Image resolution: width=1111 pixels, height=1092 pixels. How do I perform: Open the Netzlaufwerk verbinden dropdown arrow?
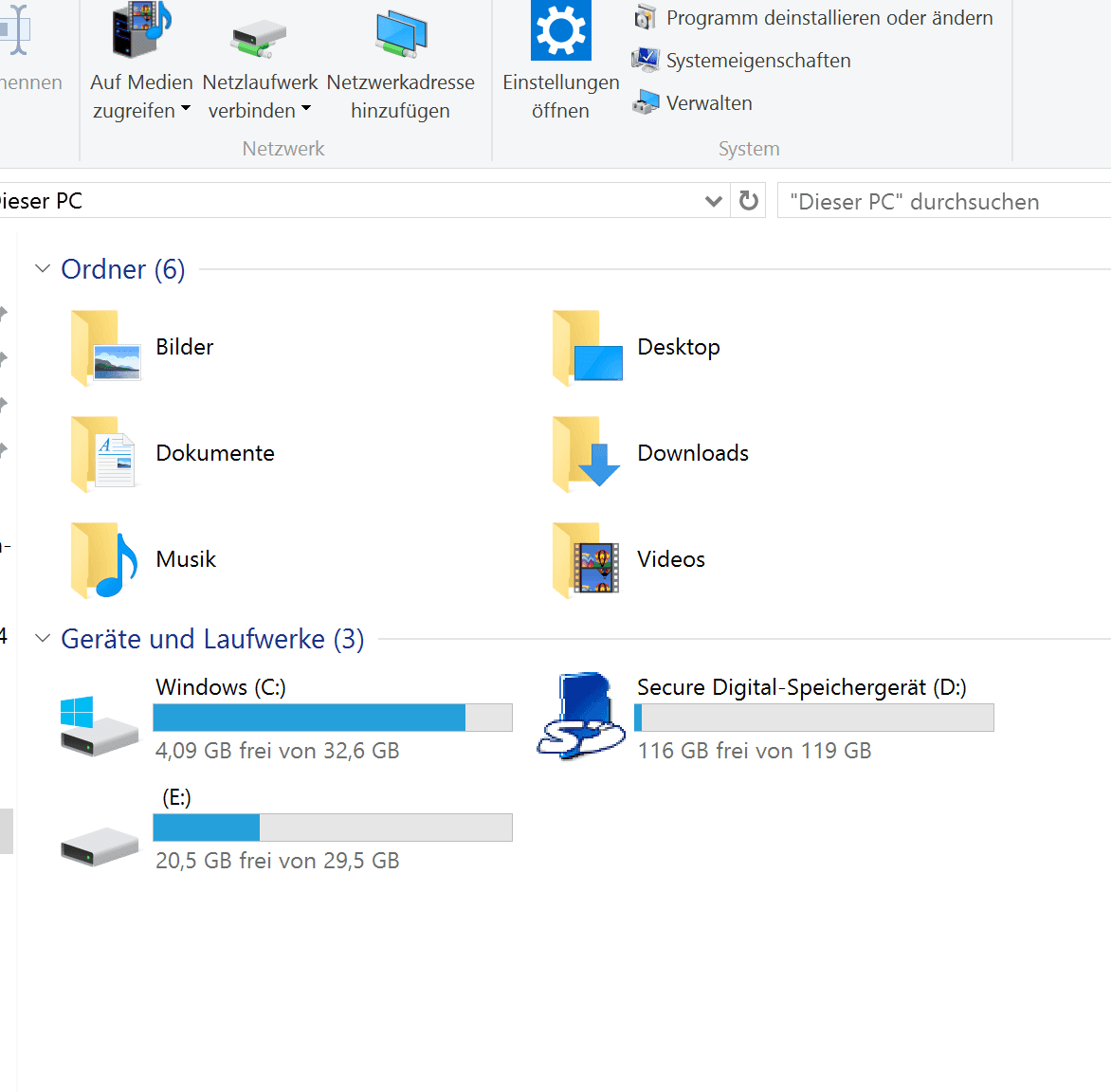pos(306,108)
